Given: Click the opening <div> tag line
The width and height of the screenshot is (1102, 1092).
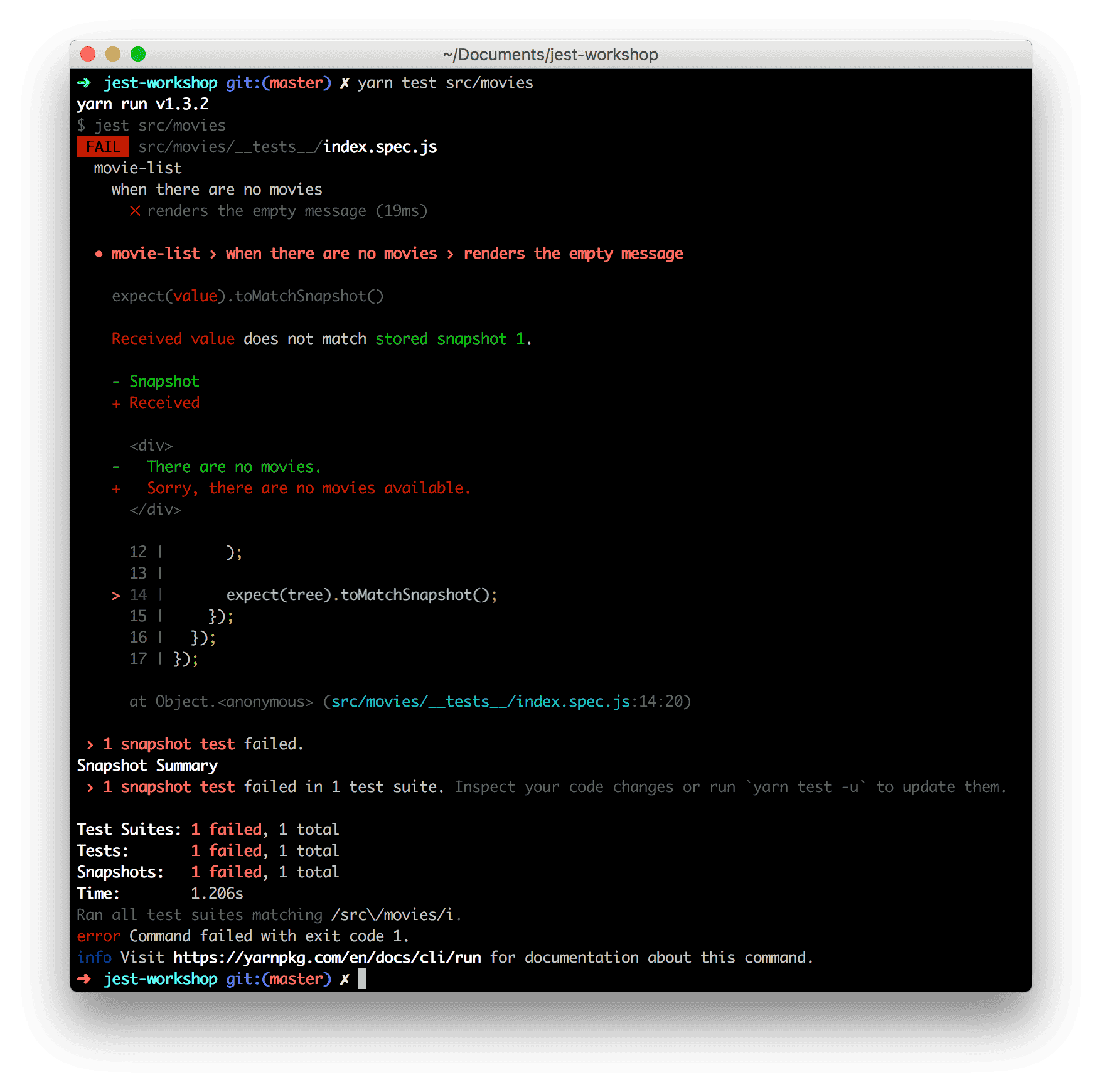Looking at the screenshot, I should tap(151, 446).
